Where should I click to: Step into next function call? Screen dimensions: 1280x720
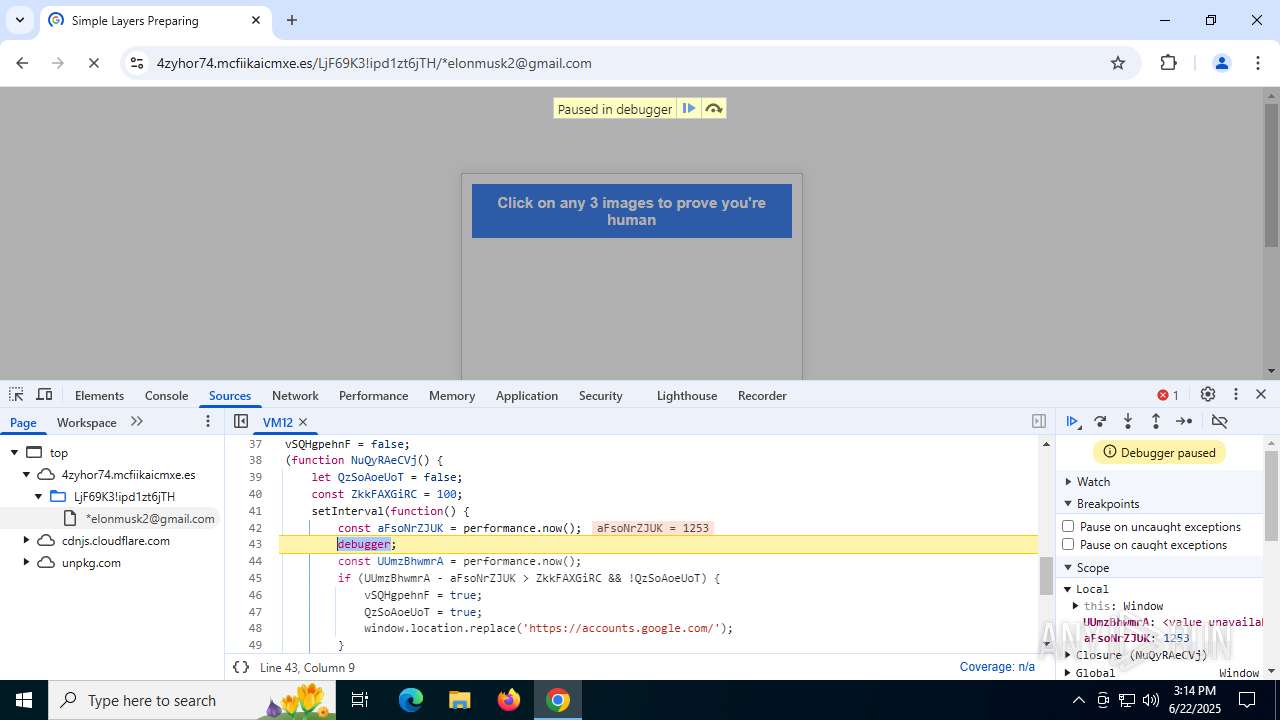click(1128, 422)
